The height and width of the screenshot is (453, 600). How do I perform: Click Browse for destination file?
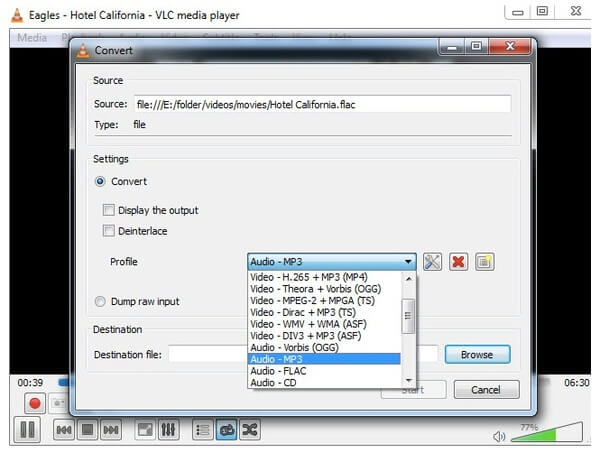[477, 355]
